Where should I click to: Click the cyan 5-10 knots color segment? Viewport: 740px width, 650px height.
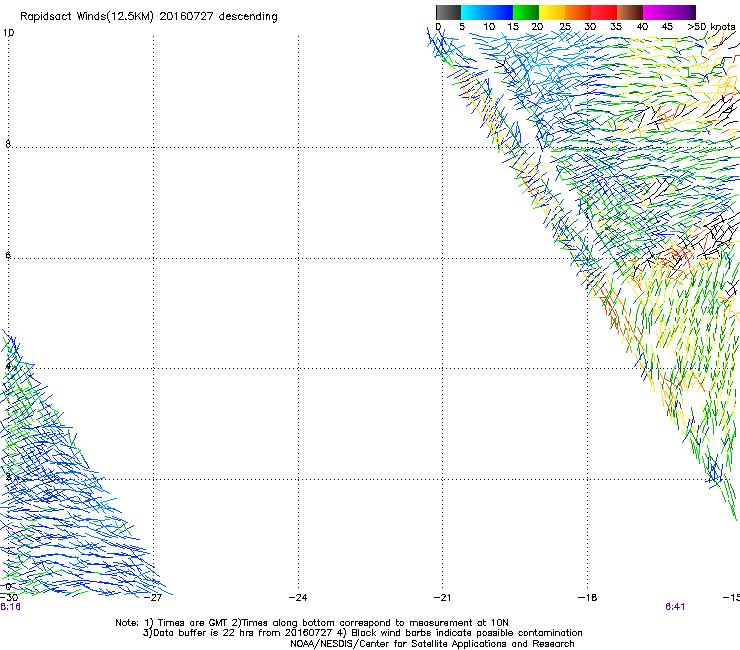point(474,12)
